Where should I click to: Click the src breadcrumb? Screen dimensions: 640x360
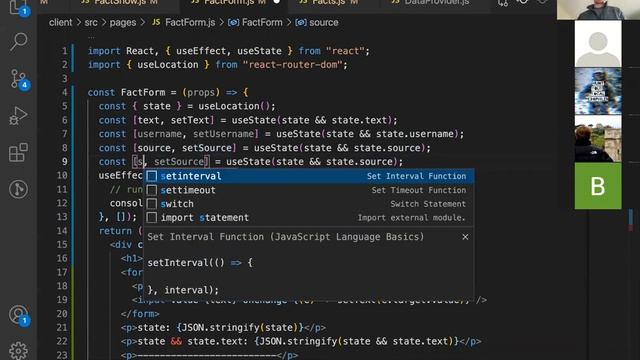pos(91,22)
